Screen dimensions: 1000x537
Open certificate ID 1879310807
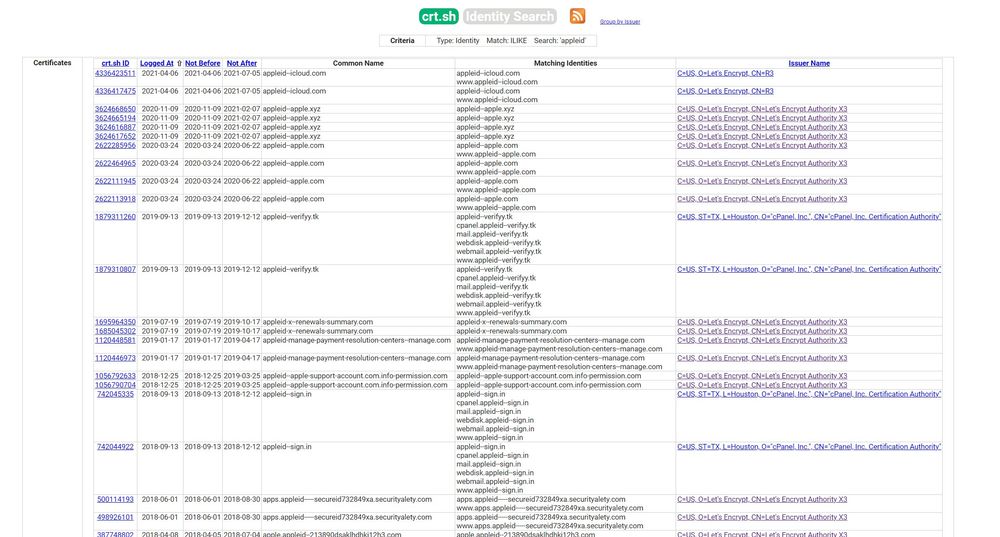coord(115,269)
